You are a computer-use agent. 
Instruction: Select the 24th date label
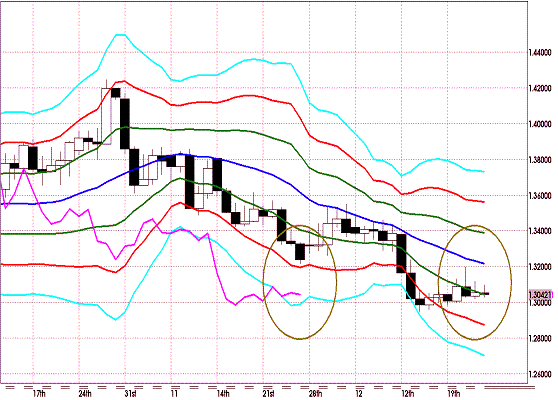[85, 394]
